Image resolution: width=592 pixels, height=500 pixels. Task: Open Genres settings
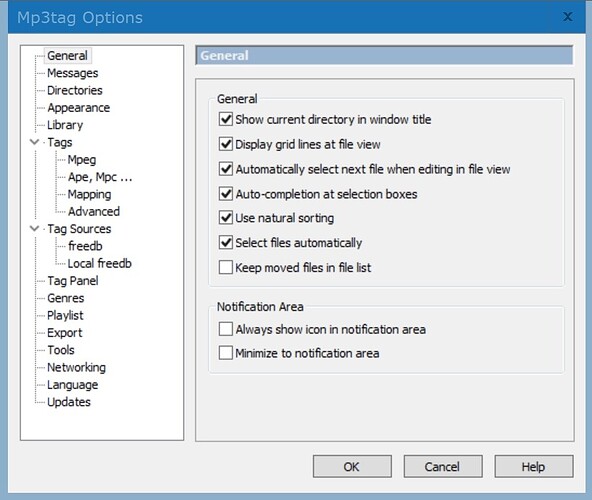click(66, 298)
